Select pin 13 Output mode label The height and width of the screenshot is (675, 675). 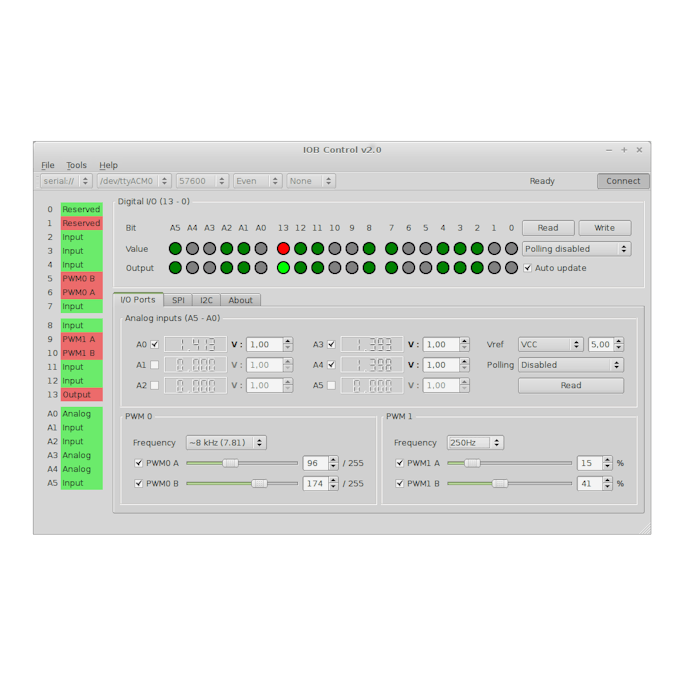pos(81,395)
